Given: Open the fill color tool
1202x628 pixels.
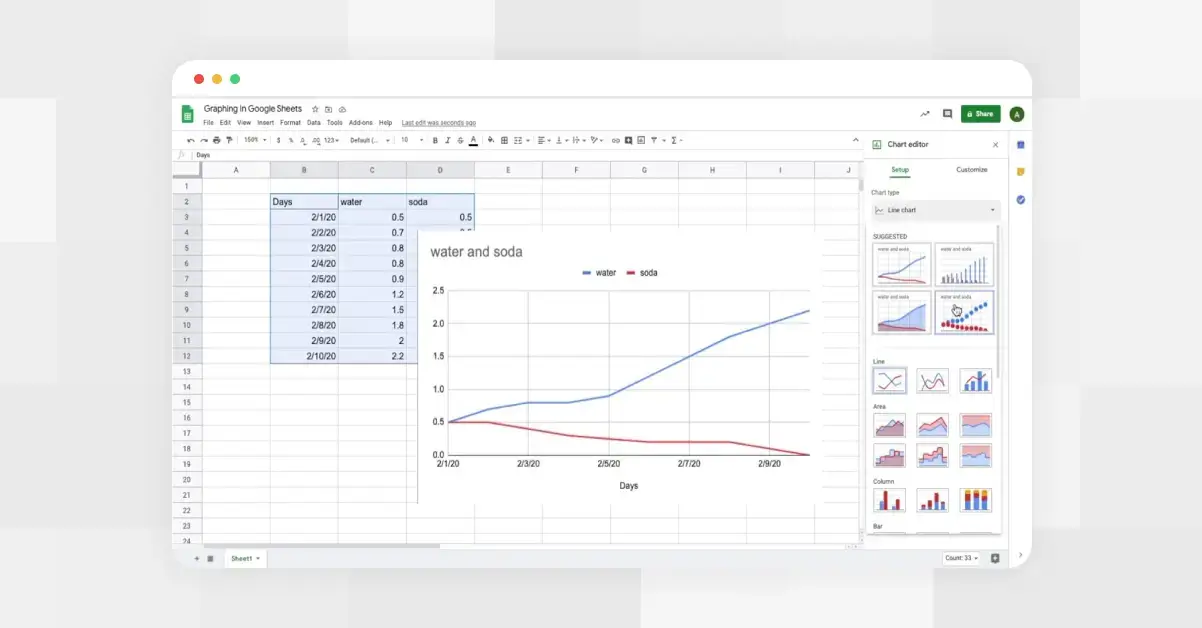Looking at the screenshot, I should point(490,140).
